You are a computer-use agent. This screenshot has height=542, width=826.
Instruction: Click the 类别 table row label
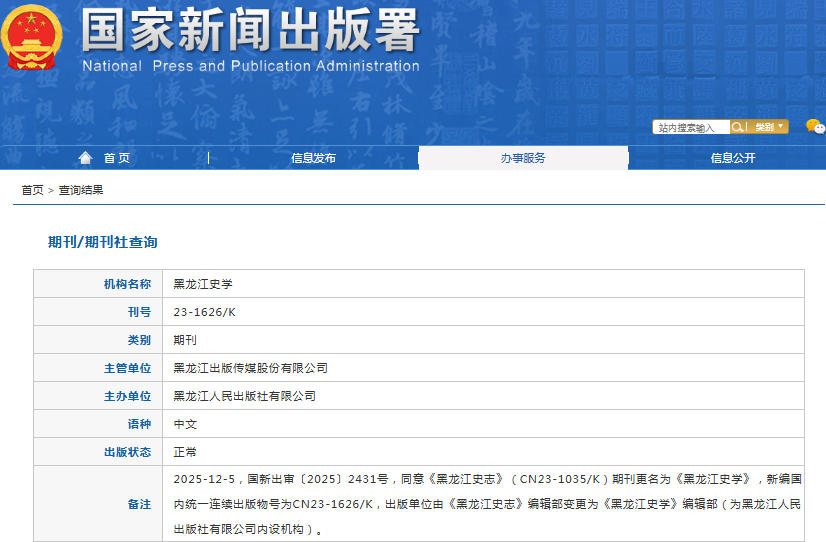(x=139, y=340)
